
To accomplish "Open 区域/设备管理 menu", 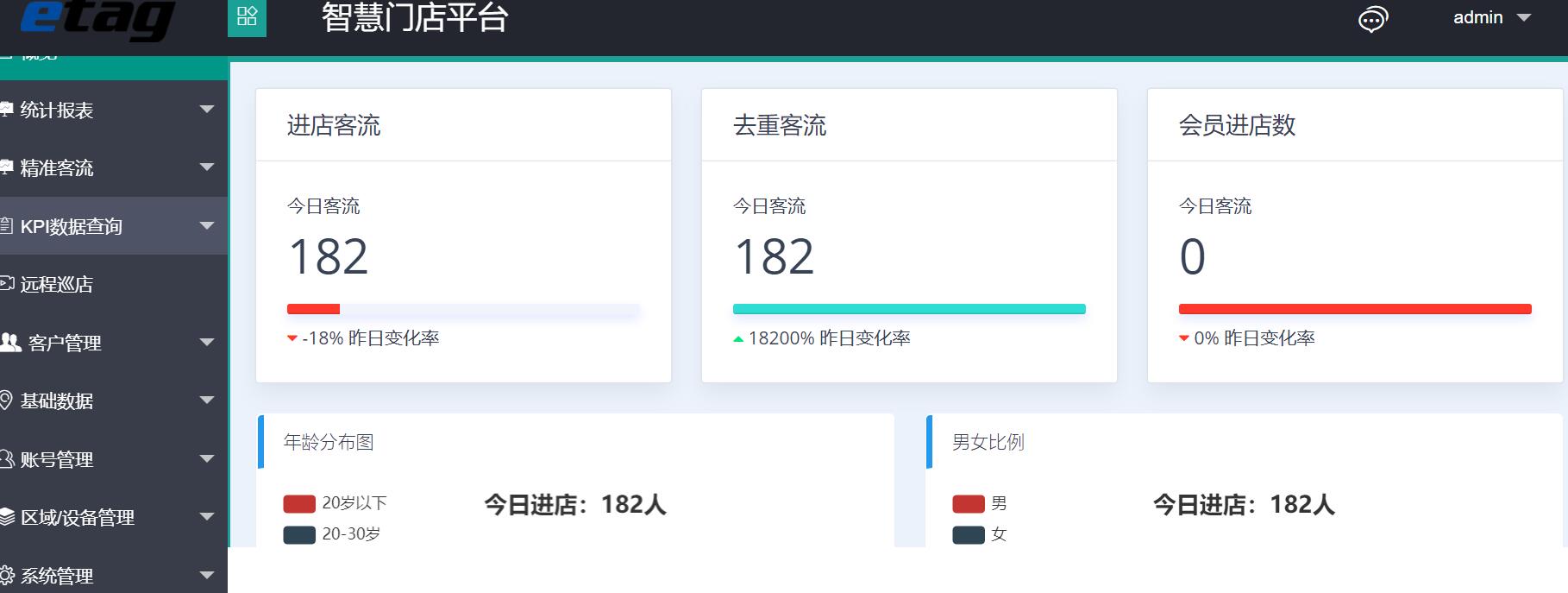I will [114, 517].
